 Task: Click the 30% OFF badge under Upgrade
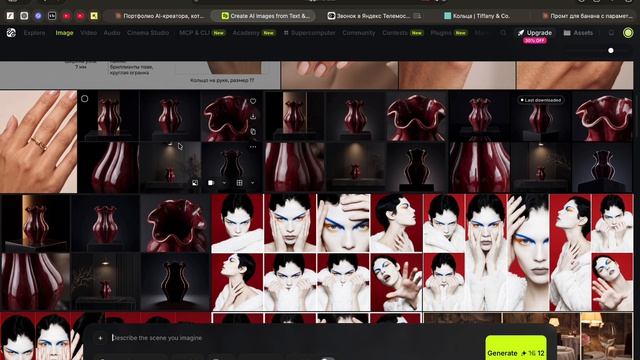click(535, 40)
